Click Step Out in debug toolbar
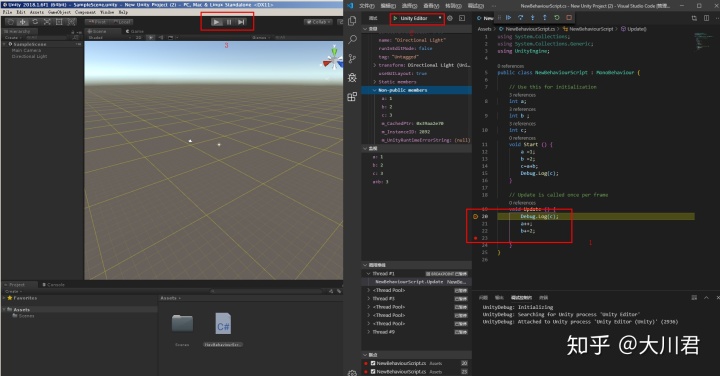 [545, 18]
